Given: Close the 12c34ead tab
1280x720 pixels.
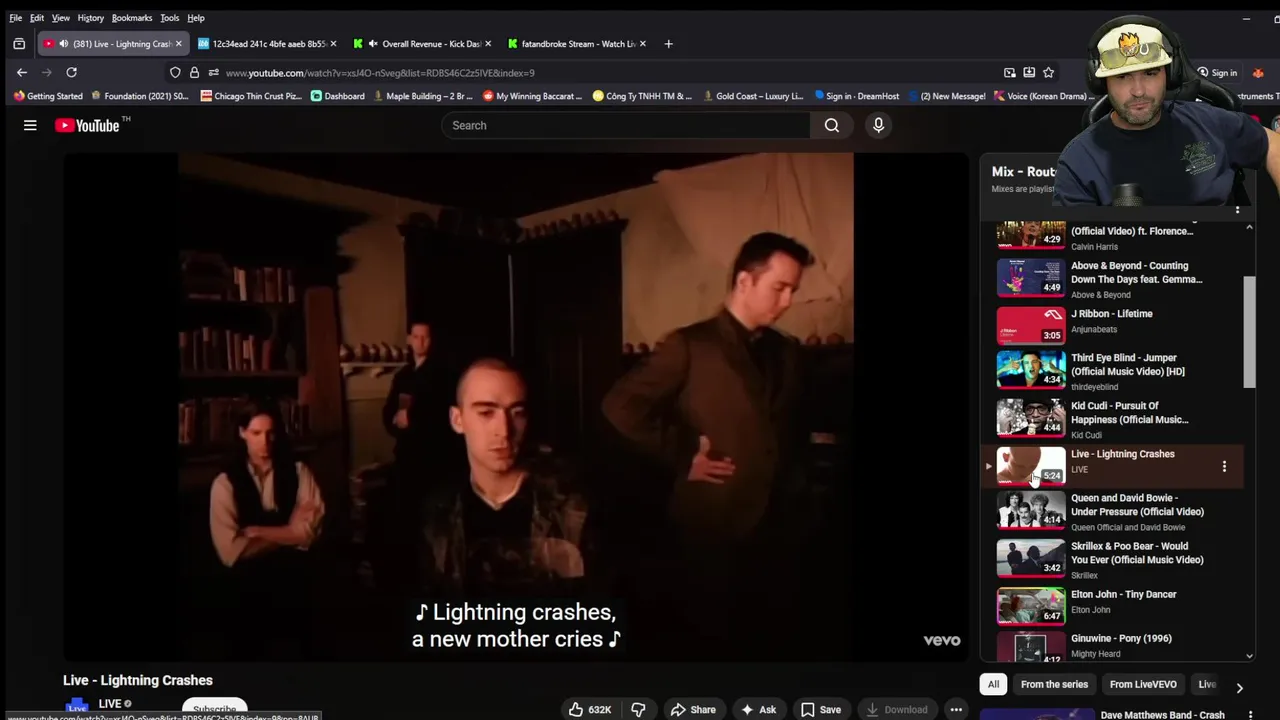Looking at the screenshot, I should click(x=333, y=44).
